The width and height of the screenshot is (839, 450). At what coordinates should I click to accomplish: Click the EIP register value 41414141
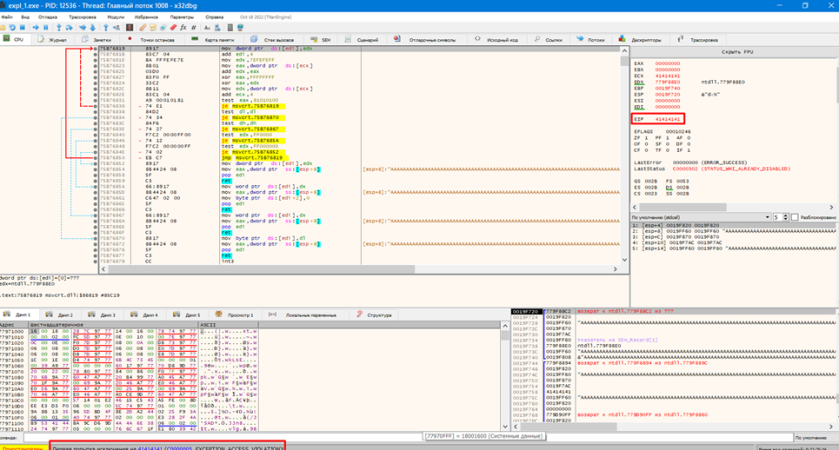pyautogui.click(x=668, y=119)
